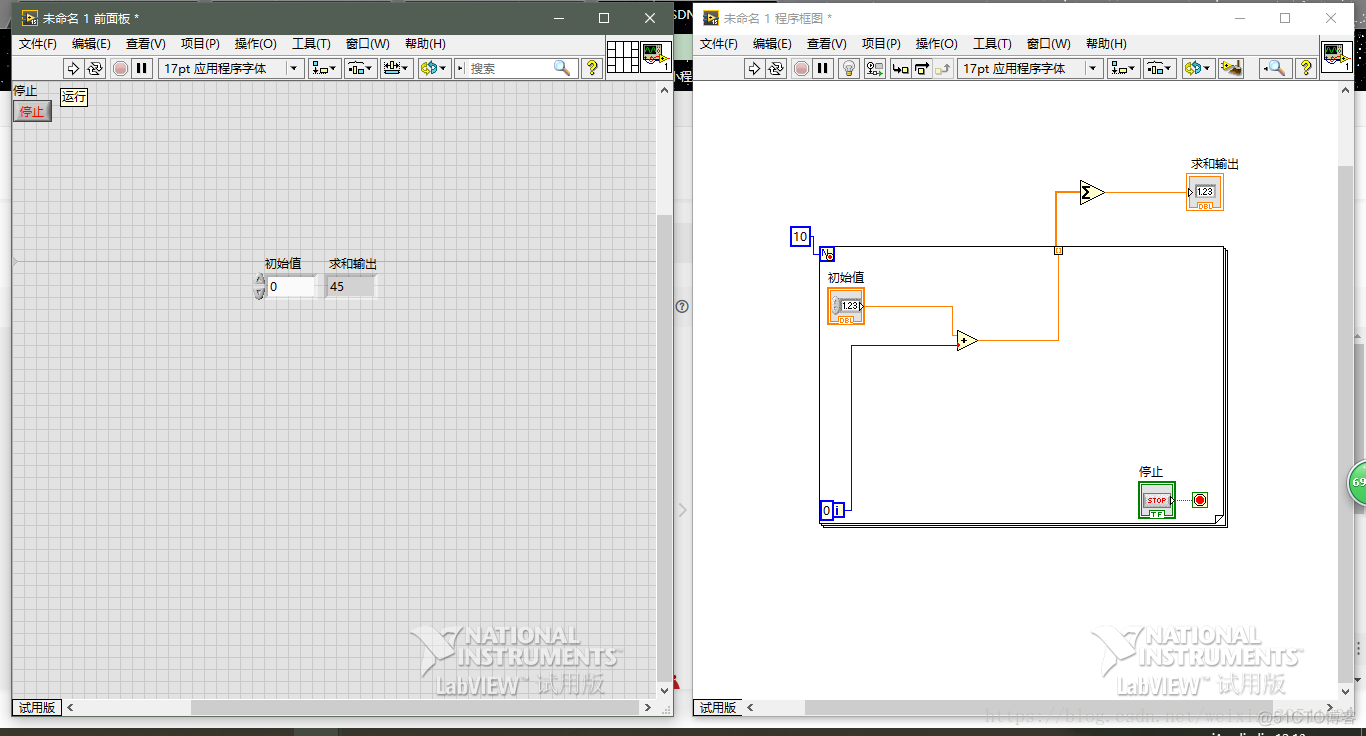Select the loop iteration i terminal

tap(839, 510)
